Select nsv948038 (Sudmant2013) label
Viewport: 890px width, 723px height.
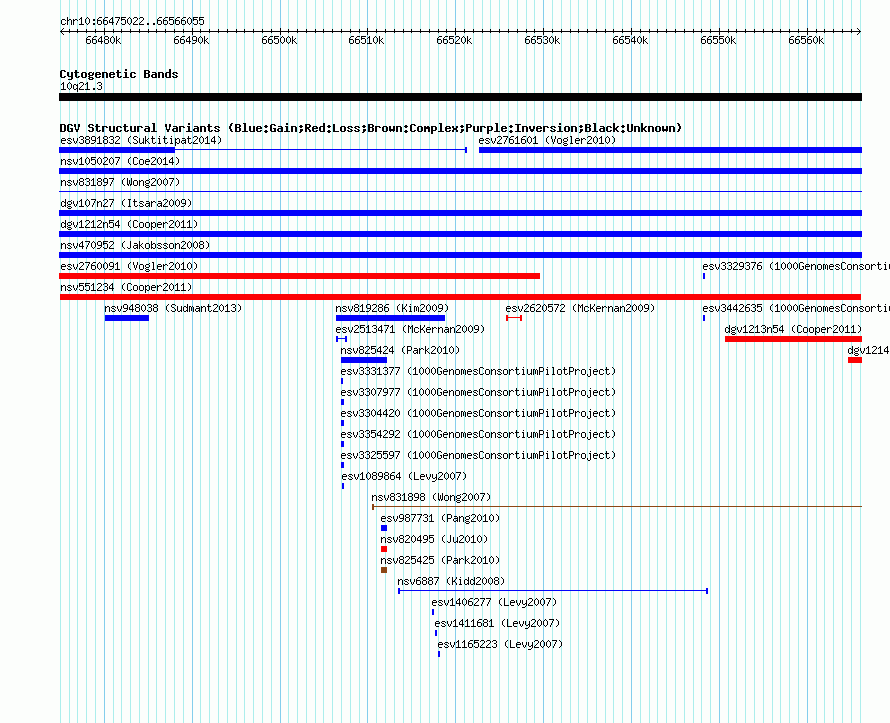173,308
